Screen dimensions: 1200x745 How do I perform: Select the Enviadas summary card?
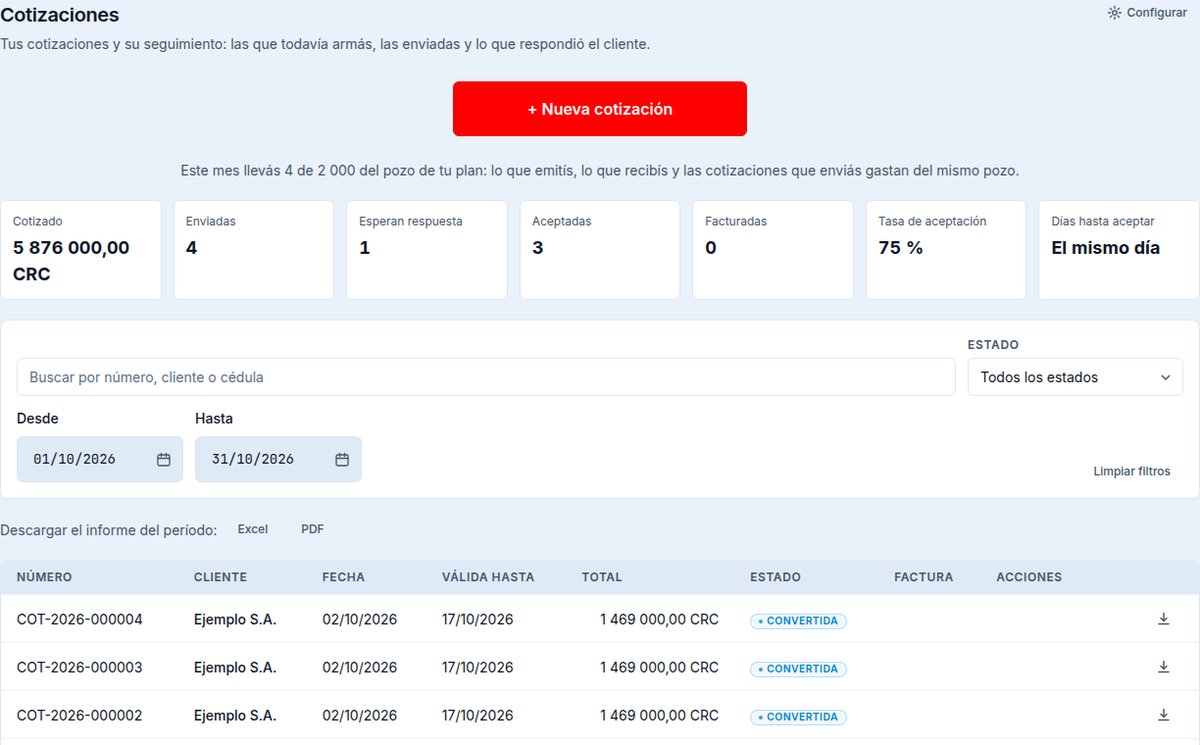point(254,250)
